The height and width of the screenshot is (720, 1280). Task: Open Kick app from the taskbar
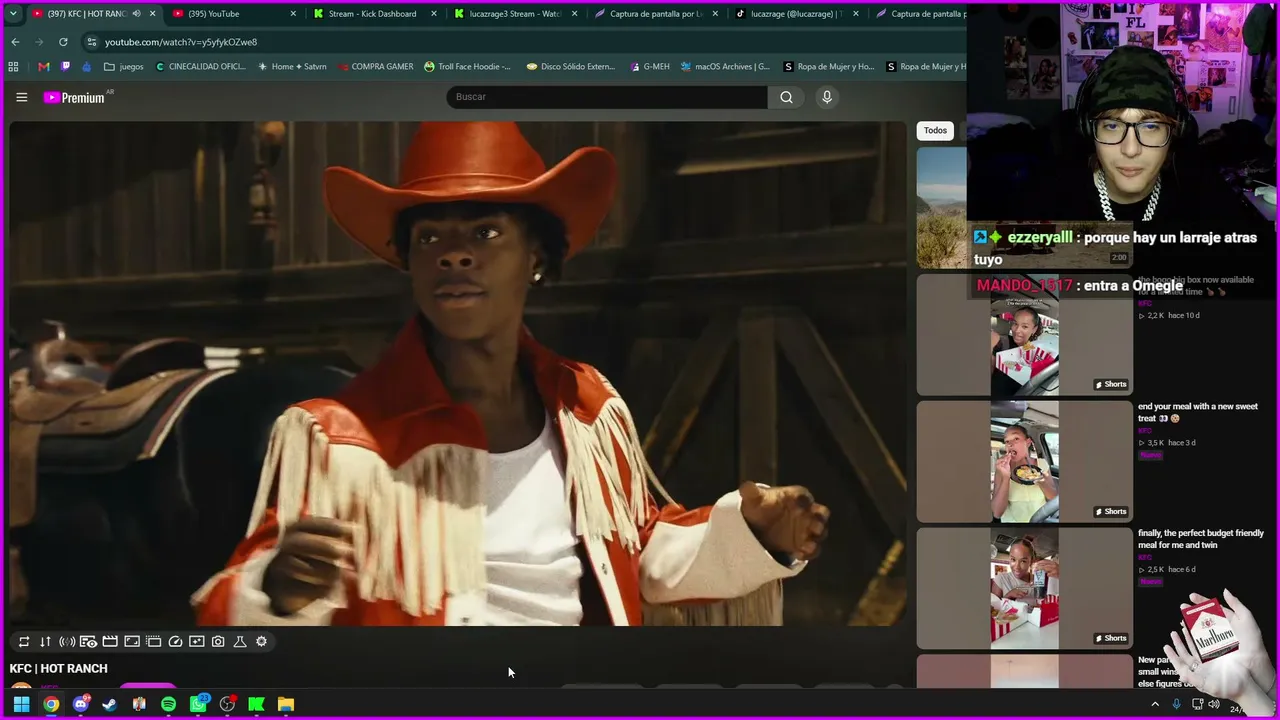click(x=256, y=704)
